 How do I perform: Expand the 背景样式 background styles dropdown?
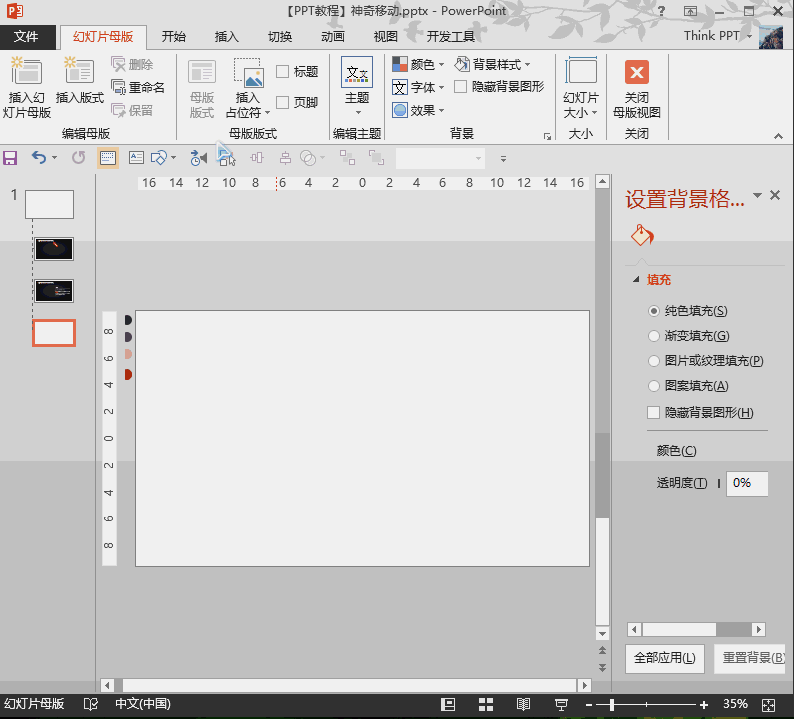click(495, 64)
